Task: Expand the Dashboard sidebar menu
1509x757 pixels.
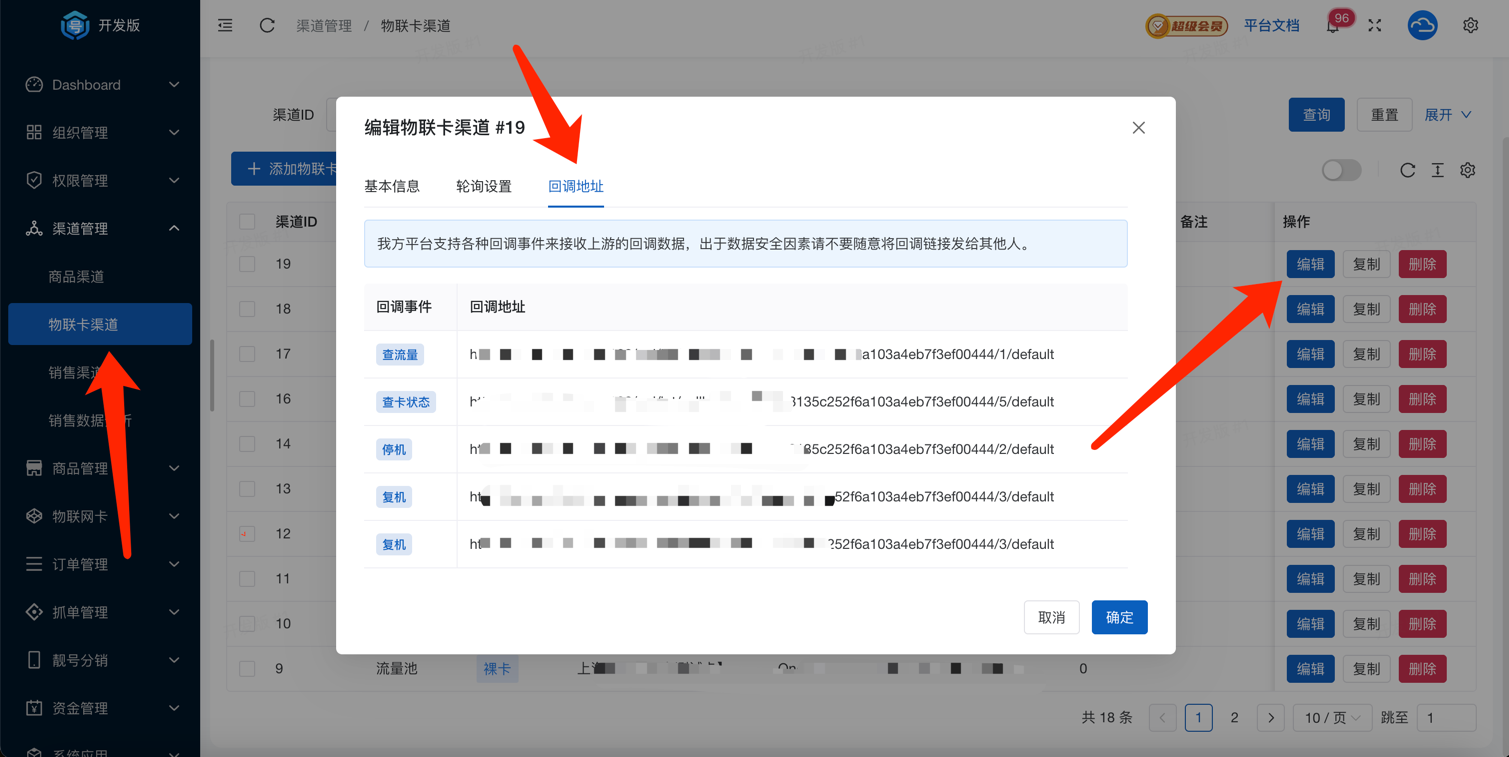Action: [100, 85]
